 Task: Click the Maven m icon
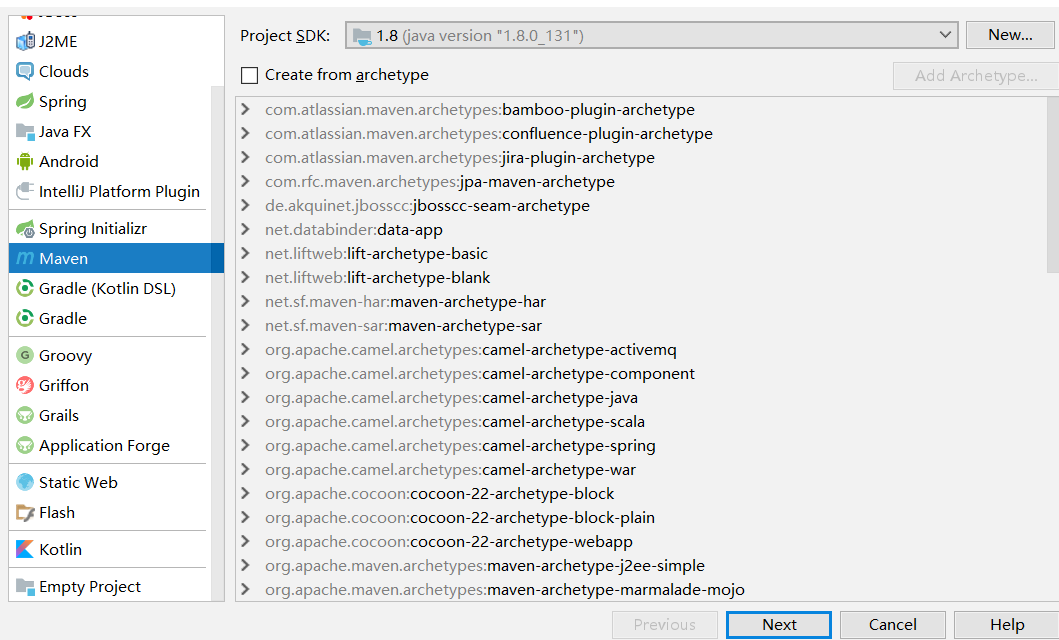(25, 259)
